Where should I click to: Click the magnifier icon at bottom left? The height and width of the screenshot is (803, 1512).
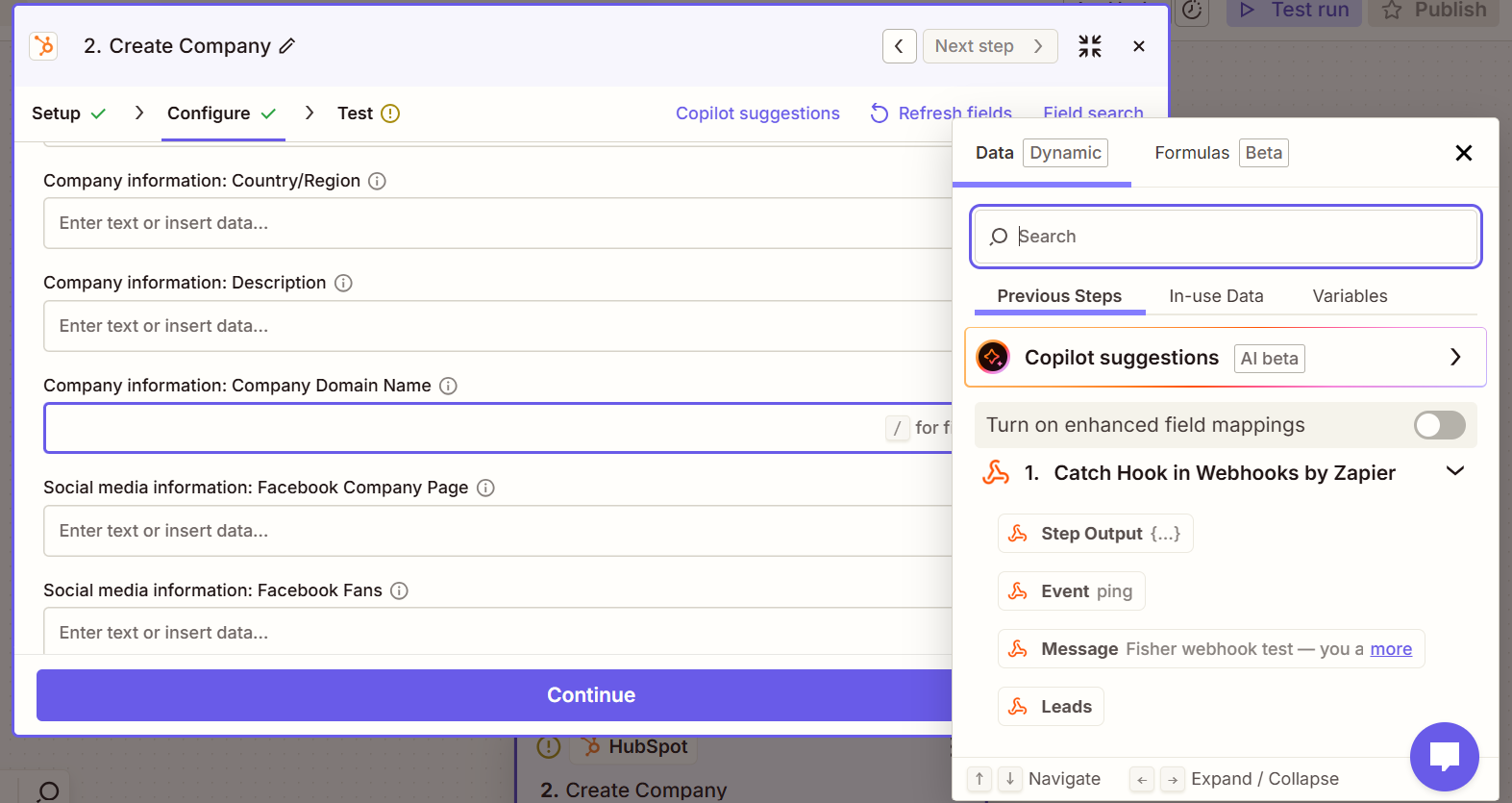coord(48,790)
